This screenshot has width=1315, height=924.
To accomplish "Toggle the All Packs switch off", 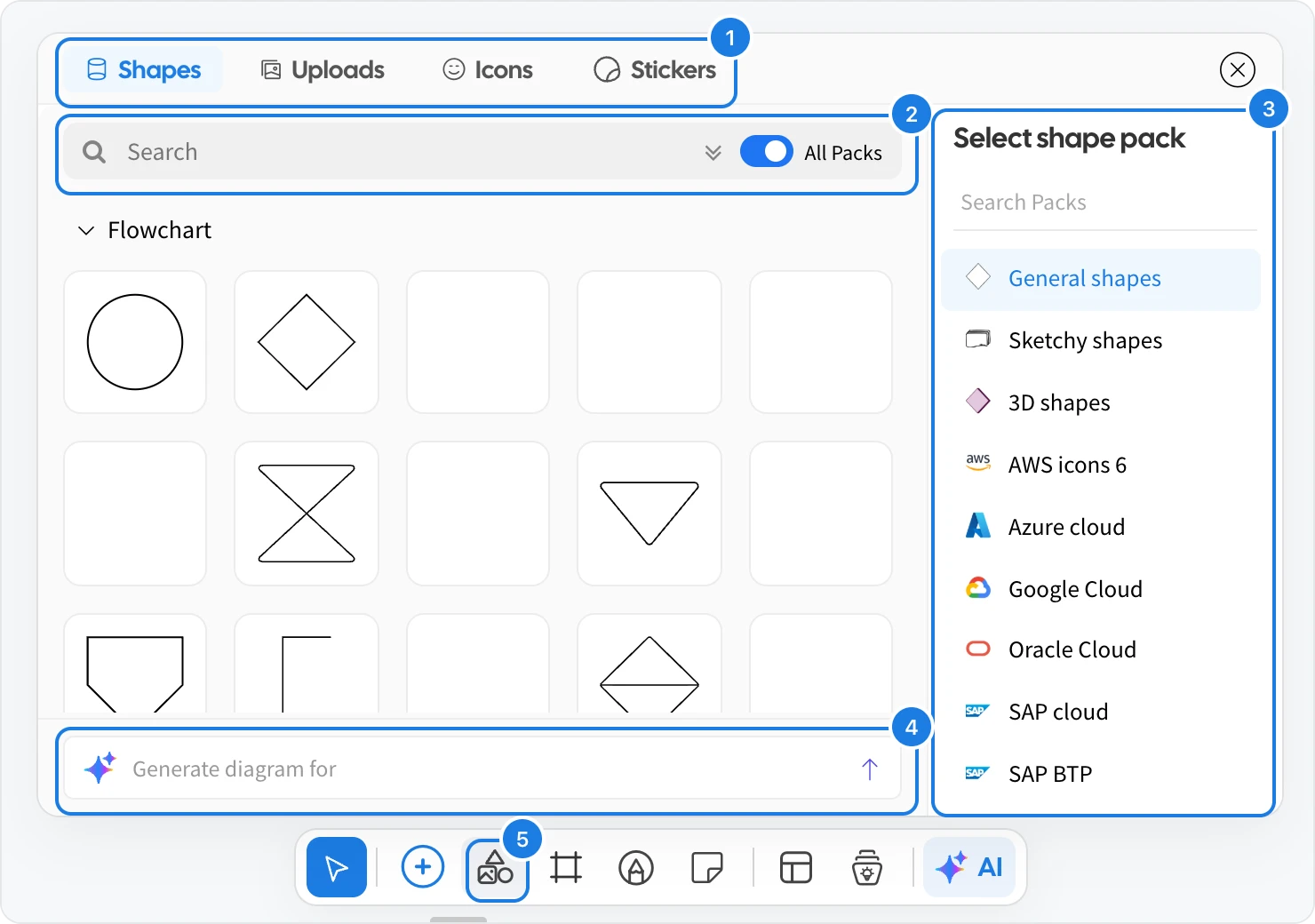I will point(767,152).
